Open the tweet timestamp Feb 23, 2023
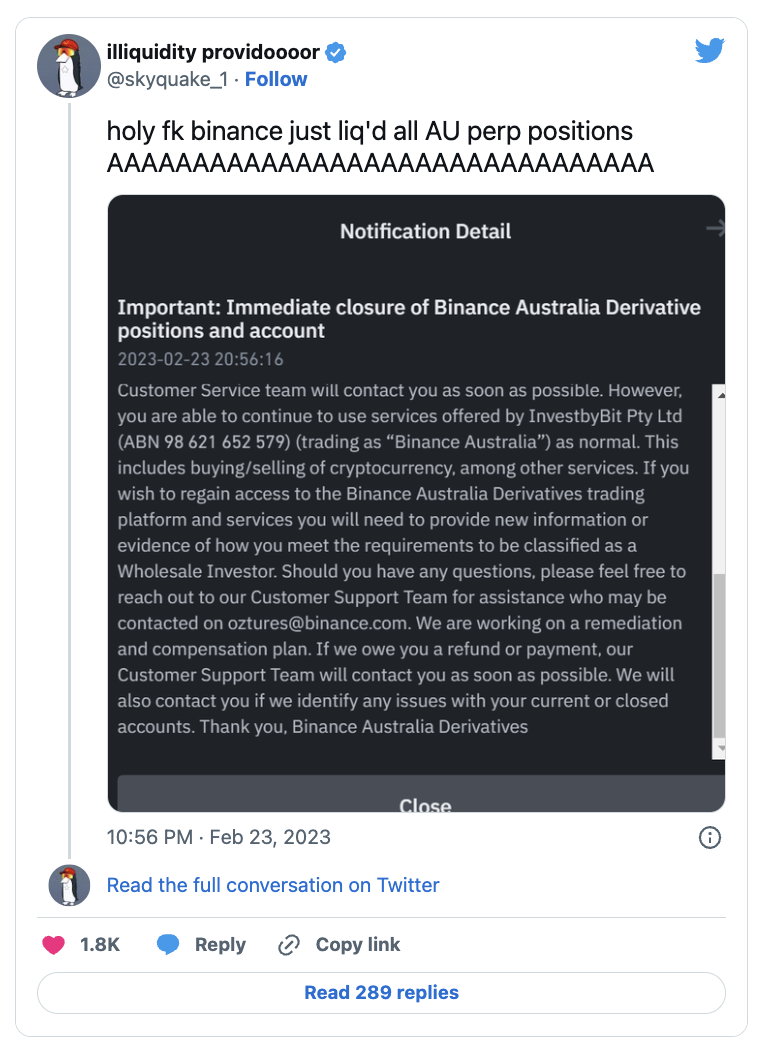Image resolution: width=762 pixels, height=1052 pixels. click(x=219, y=837)
